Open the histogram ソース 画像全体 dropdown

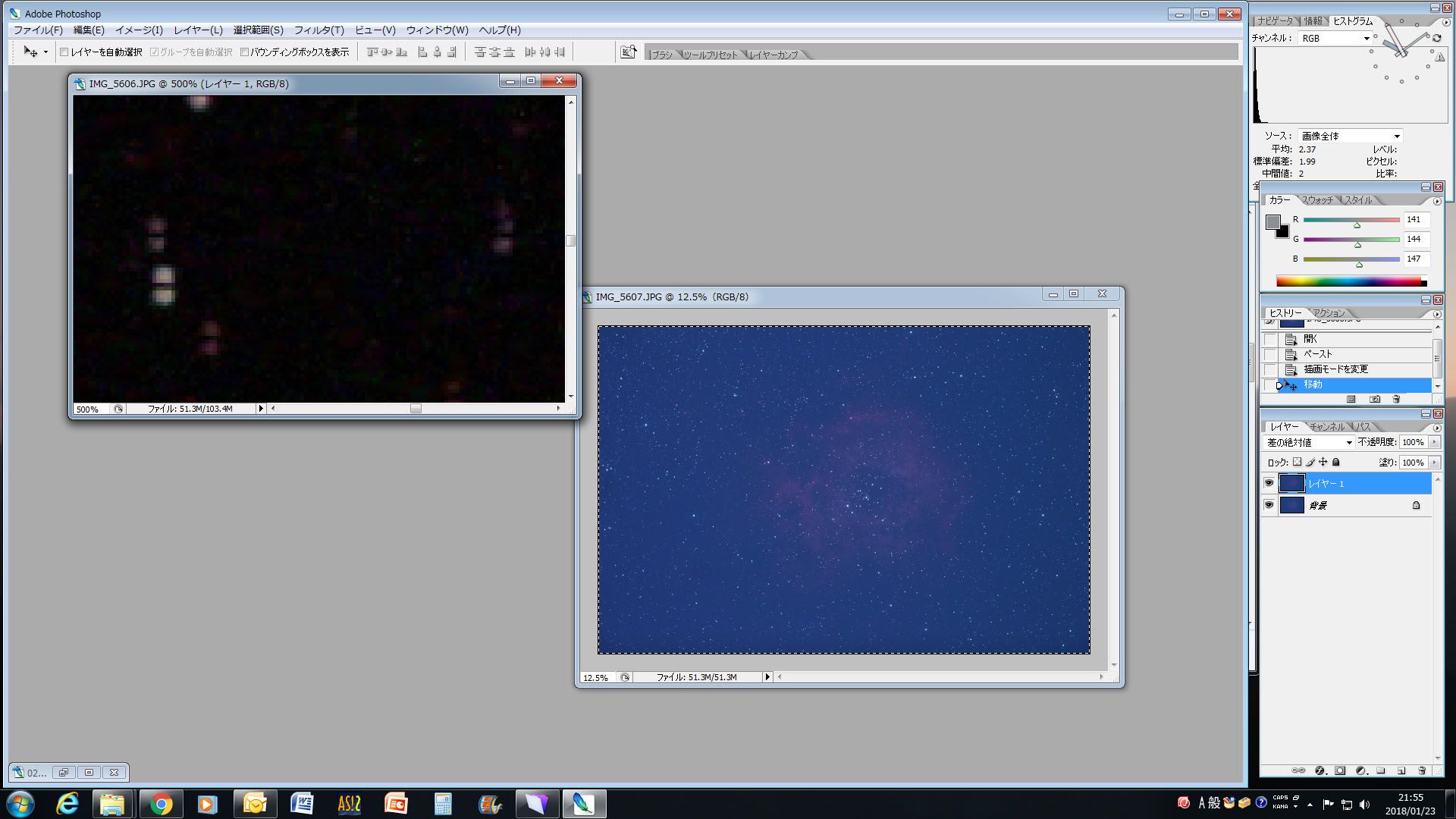point(1350,136)
